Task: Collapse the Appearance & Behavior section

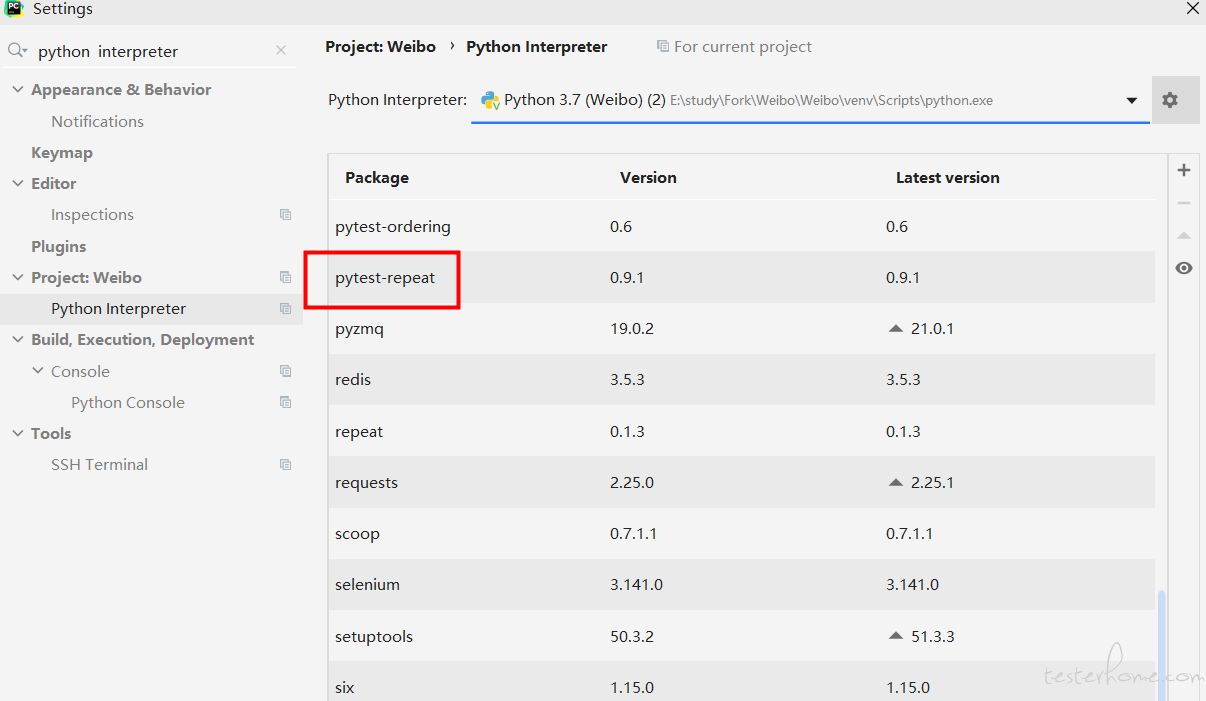Action: coord(17,90)
